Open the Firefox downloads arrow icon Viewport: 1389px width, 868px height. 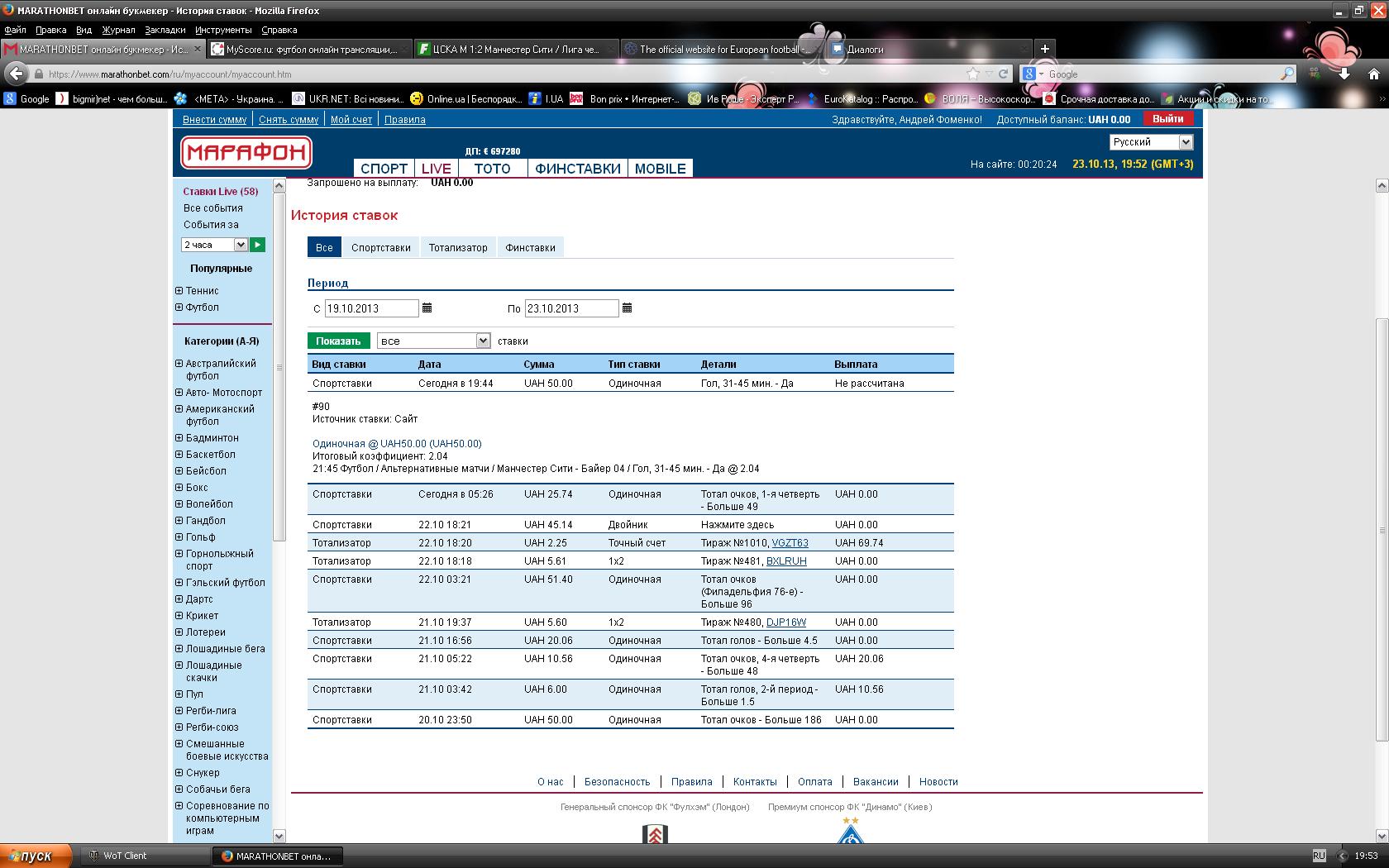click(1344, 74)
